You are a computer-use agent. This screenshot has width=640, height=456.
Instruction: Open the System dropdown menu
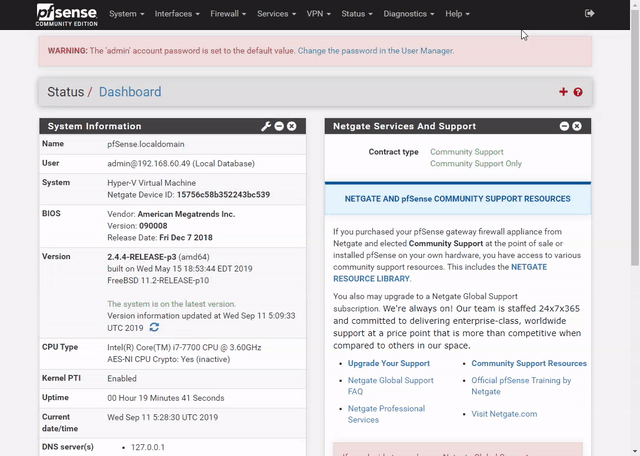tap(127, 14)
